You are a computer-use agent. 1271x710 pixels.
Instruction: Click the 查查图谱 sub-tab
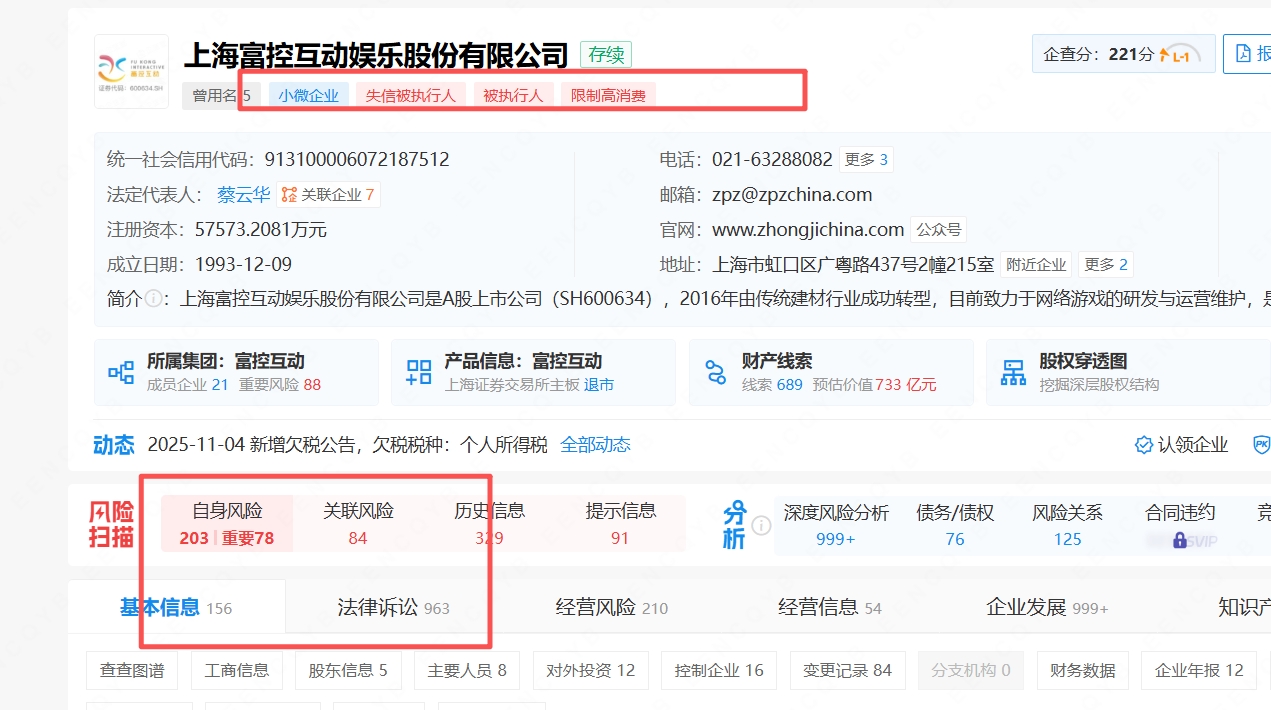[x=132, y=671]
